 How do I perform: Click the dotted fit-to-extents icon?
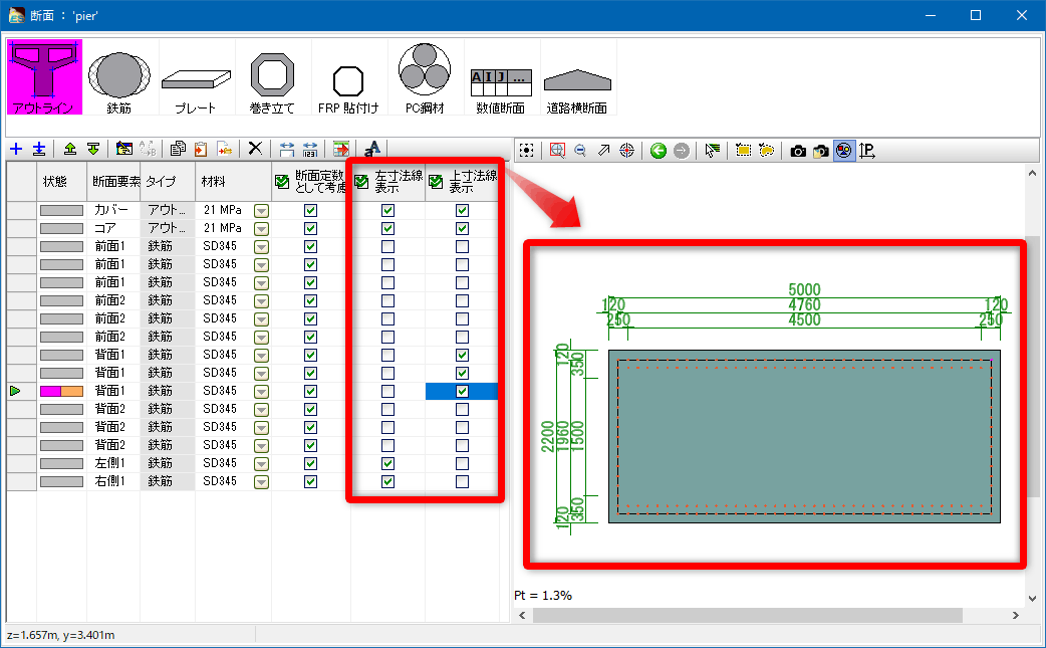pos(526,151)
